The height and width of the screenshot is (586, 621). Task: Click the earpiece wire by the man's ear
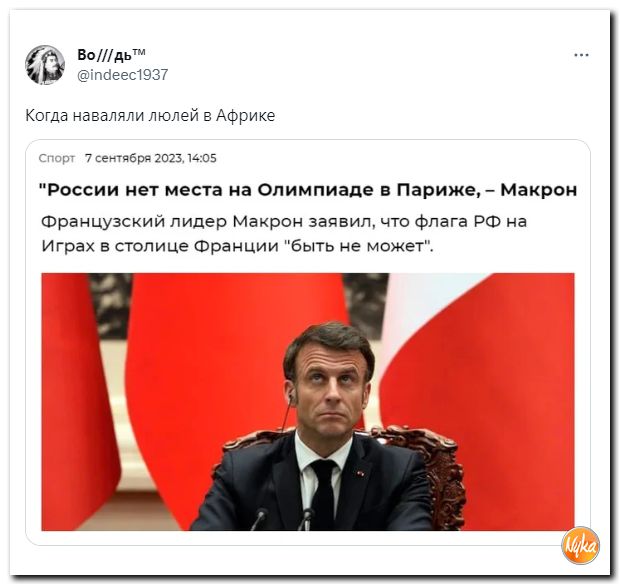pyautogui.click(x=288, y=412)
